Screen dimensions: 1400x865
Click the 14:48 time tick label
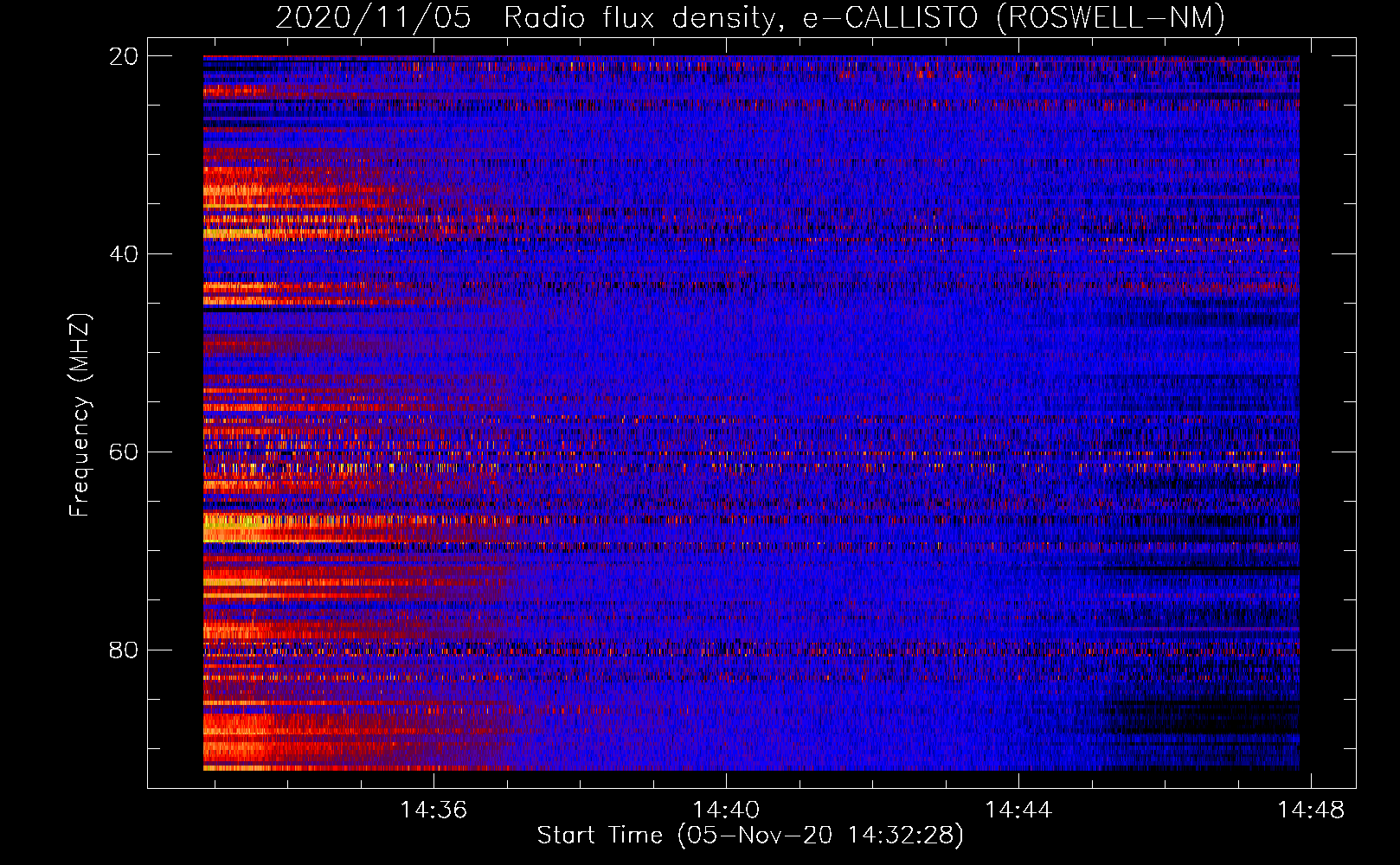(1312, 810)
